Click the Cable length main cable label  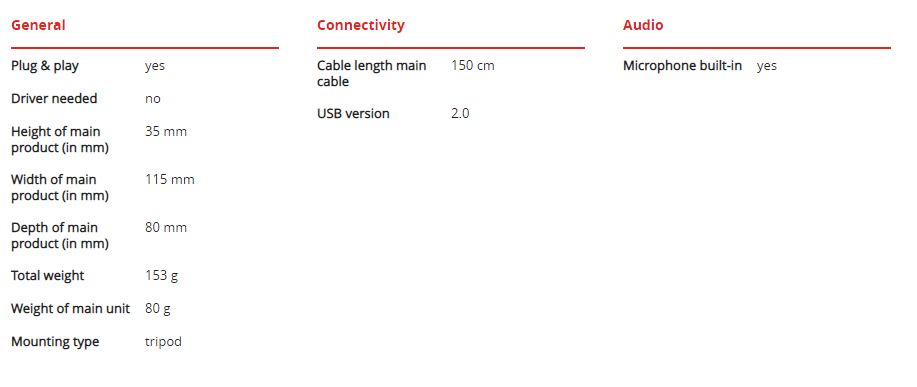[x=371, y=74]
